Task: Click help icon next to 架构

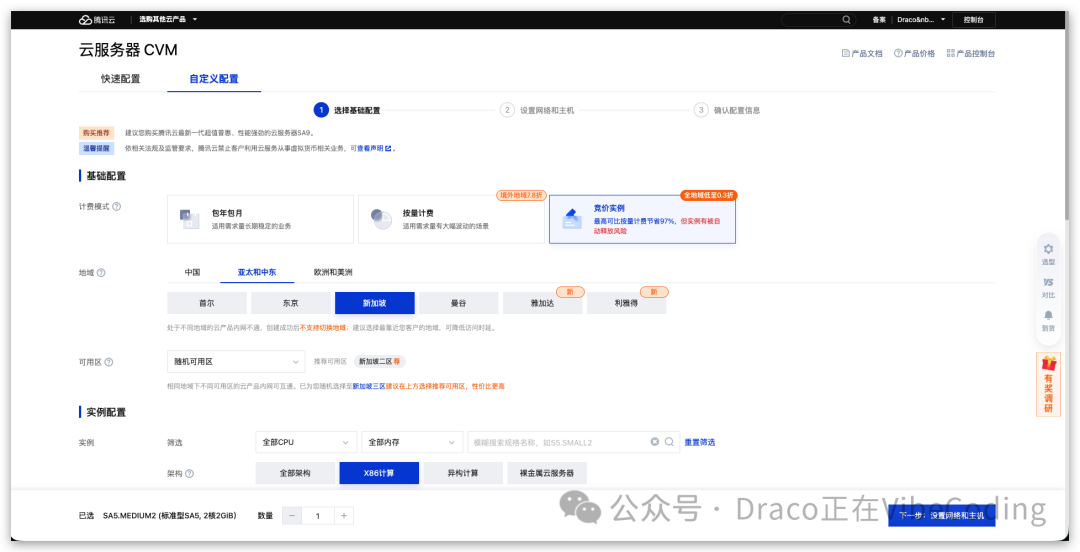Action: coord(189,474)
